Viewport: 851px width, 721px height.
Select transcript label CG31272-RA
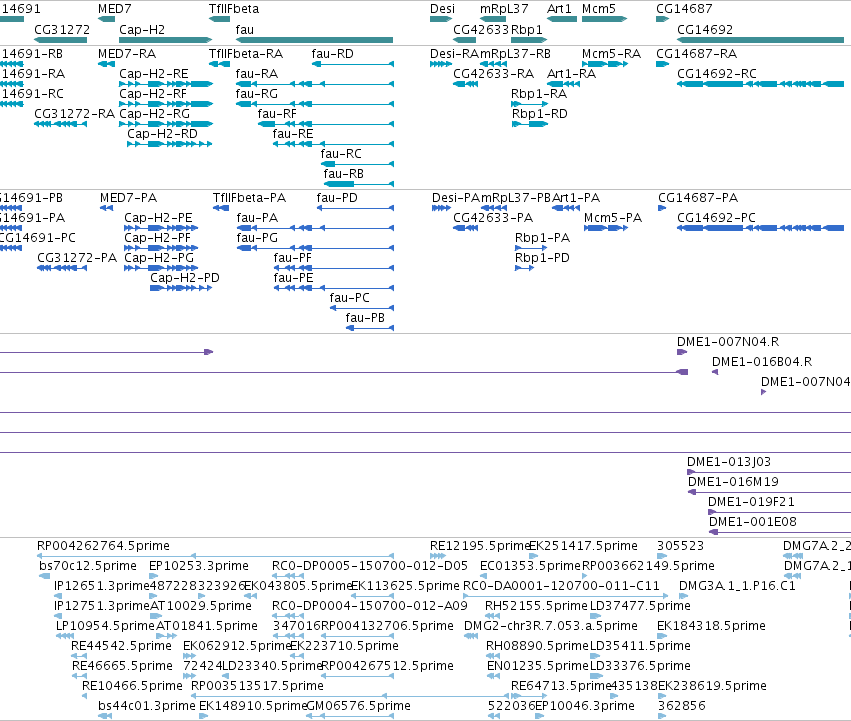tap(74, 114)
